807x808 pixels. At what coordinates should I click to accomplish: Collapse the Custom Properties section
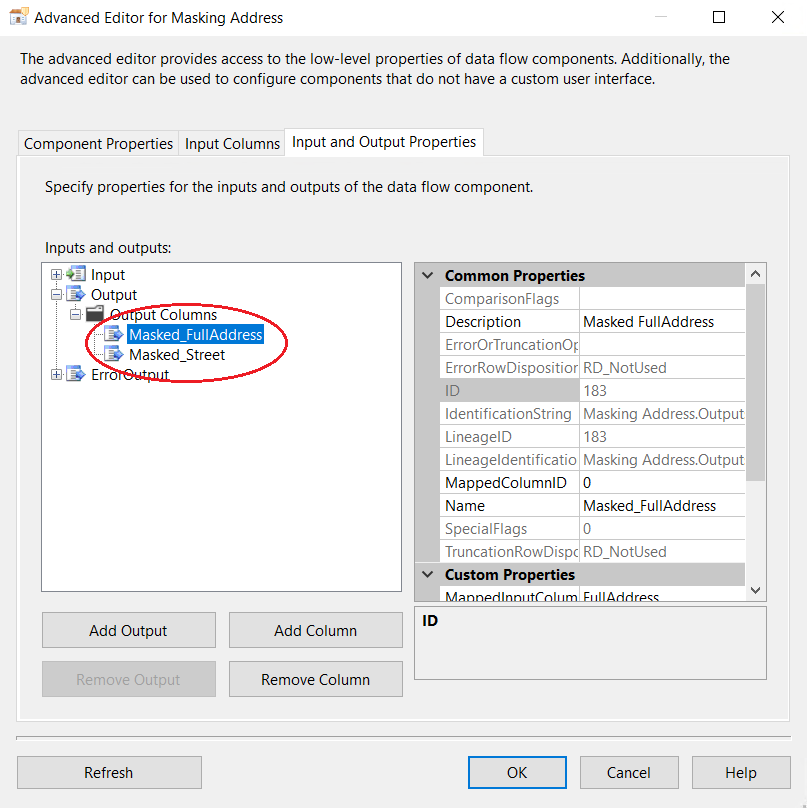pyautogui.click(x=428, y=575)
